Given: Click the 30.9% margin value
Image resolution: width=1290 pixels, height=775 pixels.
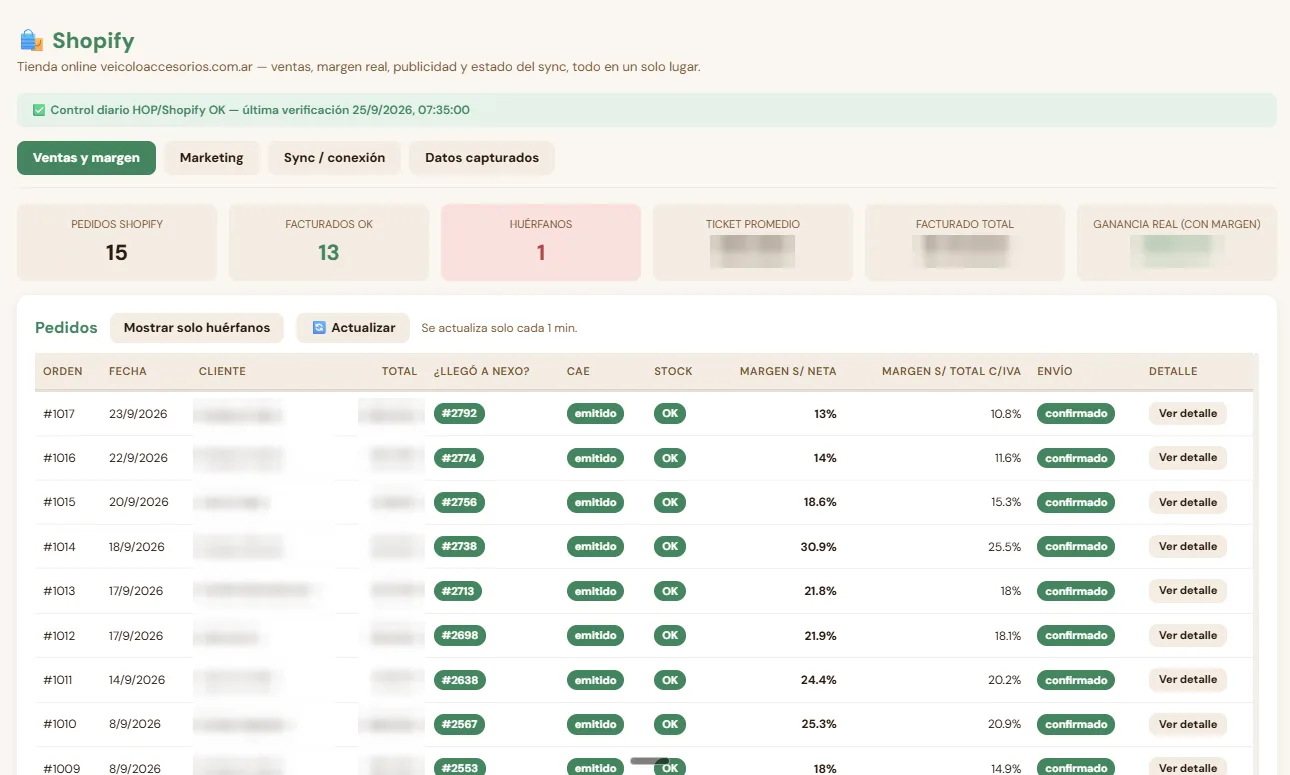Looking at the screenshot, I should tap(819, 546).
